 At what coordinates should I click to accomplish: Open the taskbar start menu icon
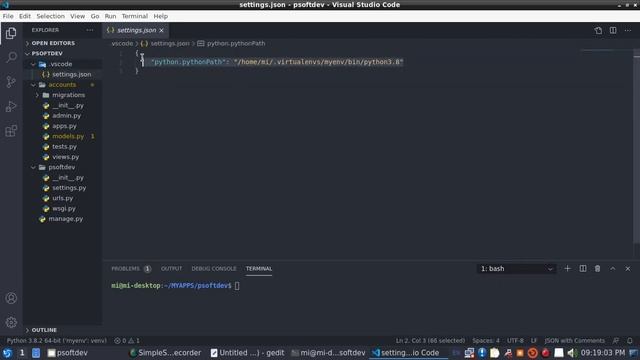tap(7, 353)
